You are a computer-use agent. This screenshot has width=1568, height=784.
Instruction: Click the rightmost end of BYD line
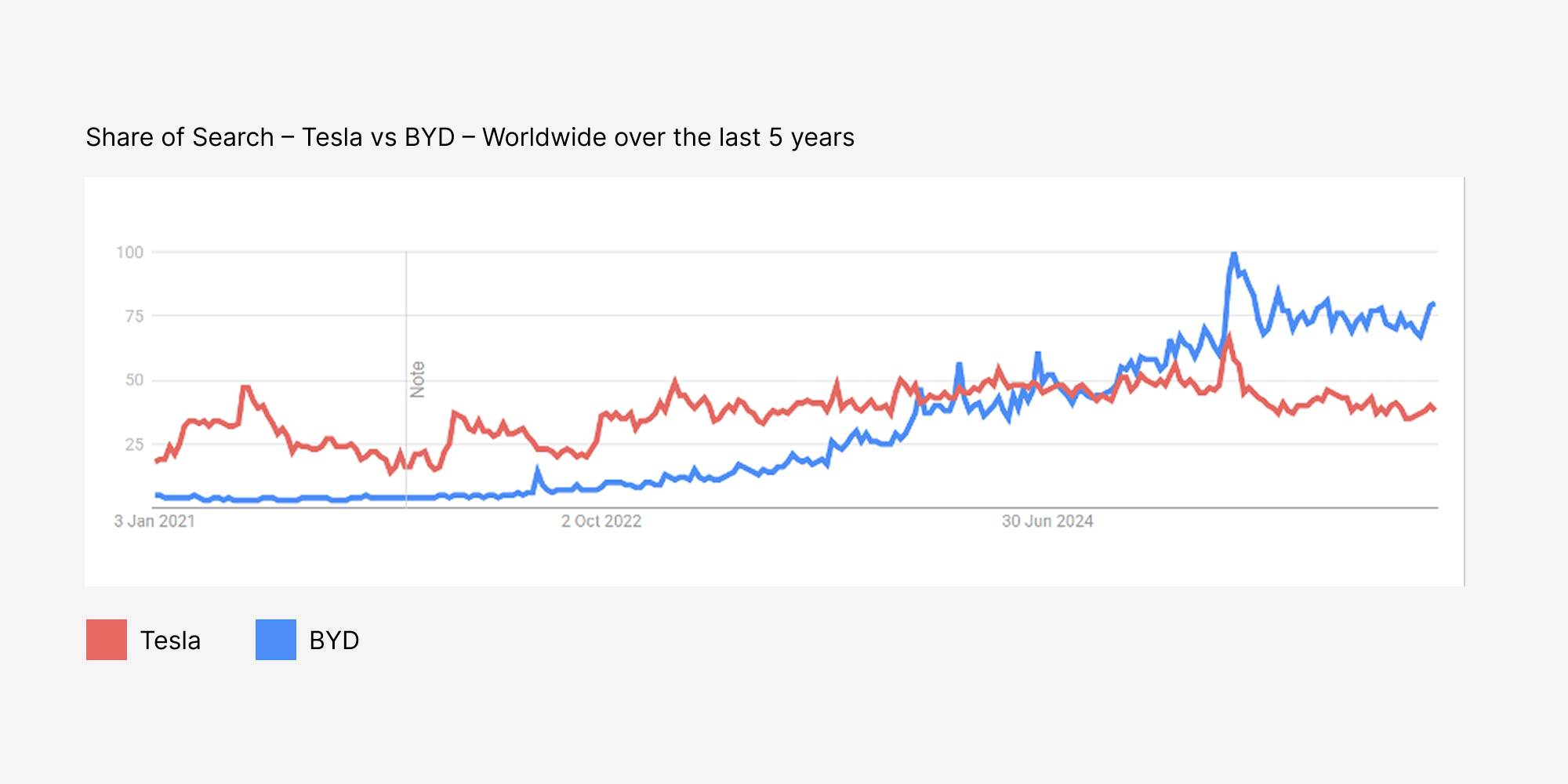coord(1434,303)
